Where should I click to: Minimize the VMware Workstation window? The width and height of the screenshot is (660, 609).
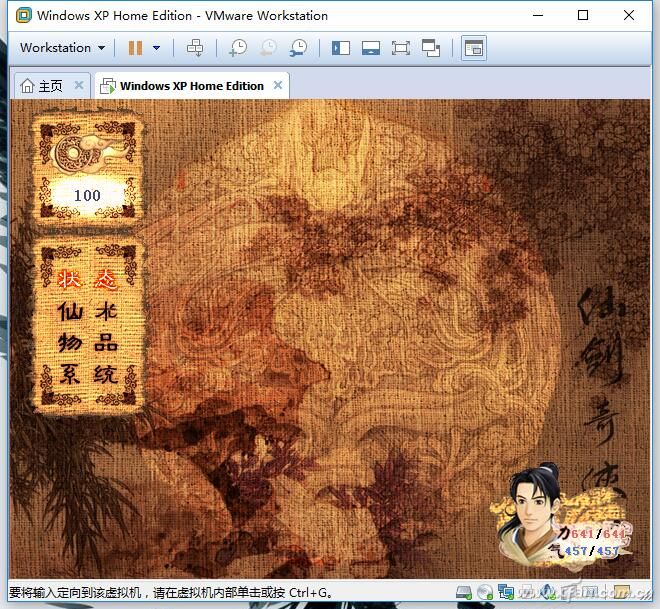coord(538,16)
